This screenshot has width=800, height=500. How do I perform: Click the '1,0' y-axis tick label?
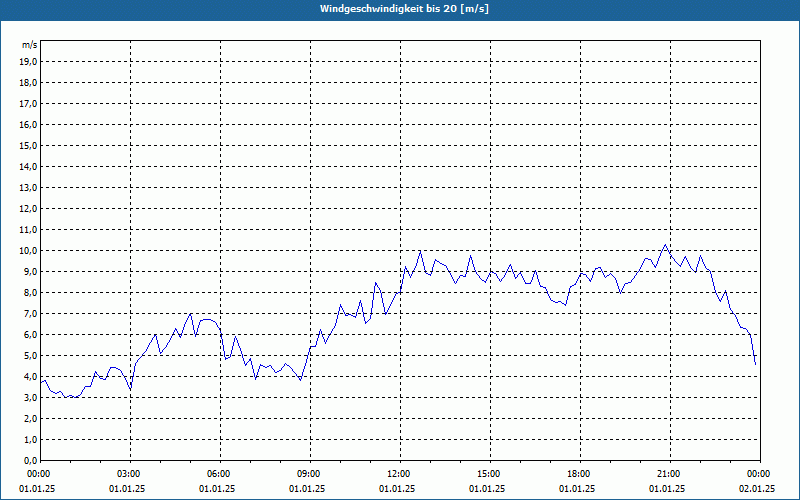(30, 439)
